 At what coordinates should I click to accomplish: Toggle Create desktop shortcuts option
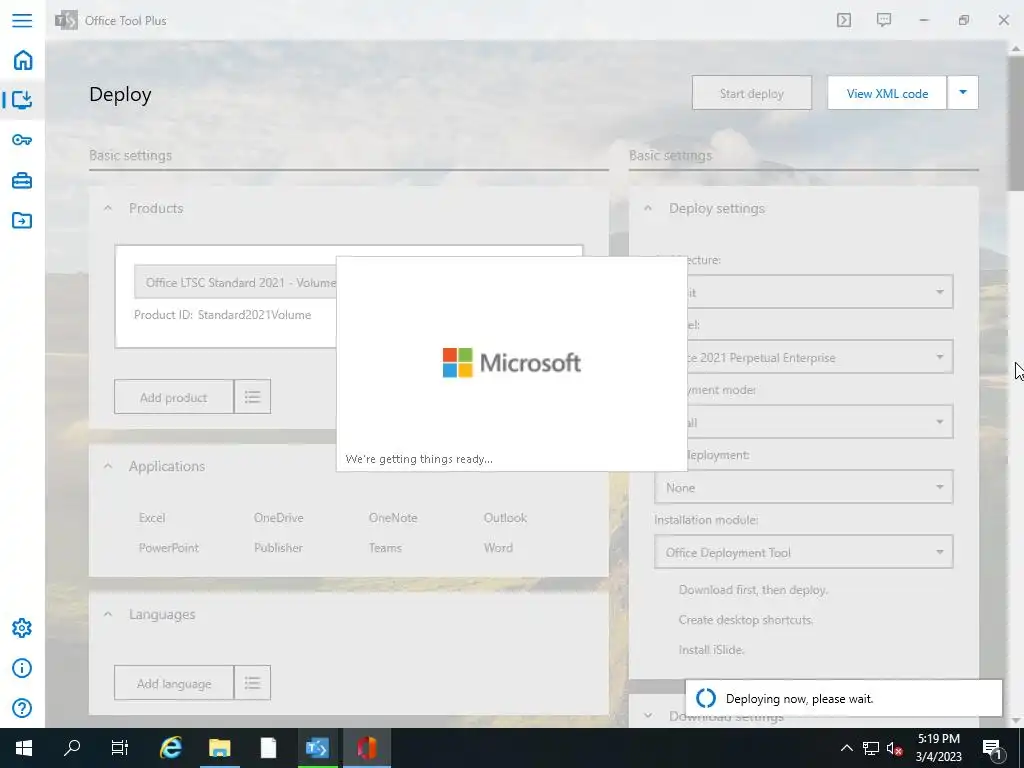coord(746,620)
